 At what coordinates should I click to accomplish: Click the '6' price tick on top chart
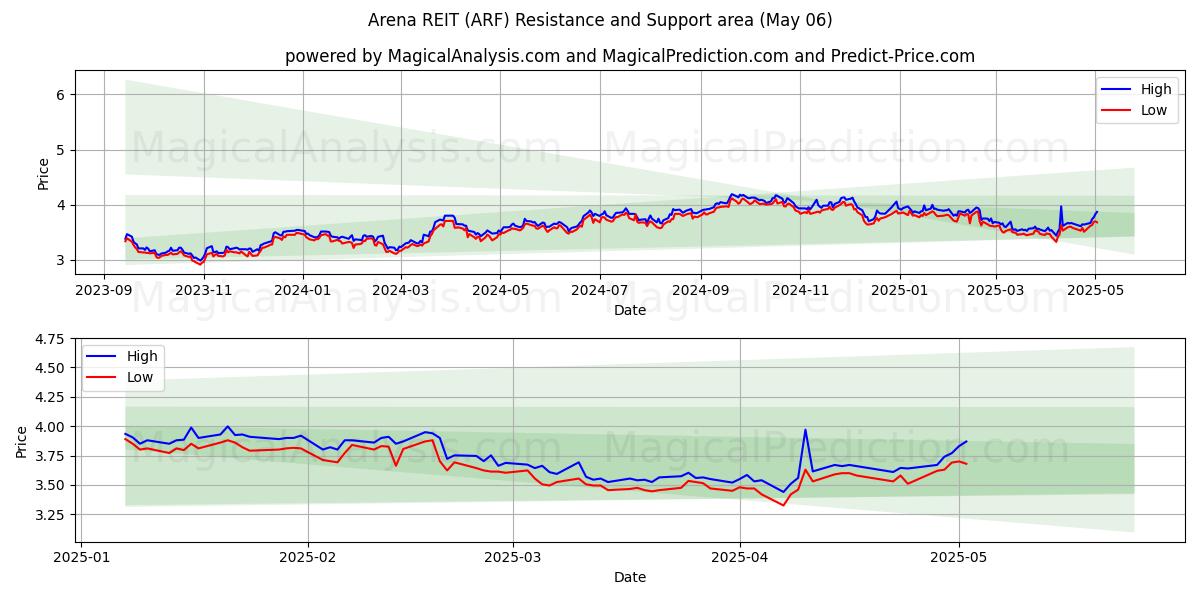pyautogui.click(x=60, y=95)
